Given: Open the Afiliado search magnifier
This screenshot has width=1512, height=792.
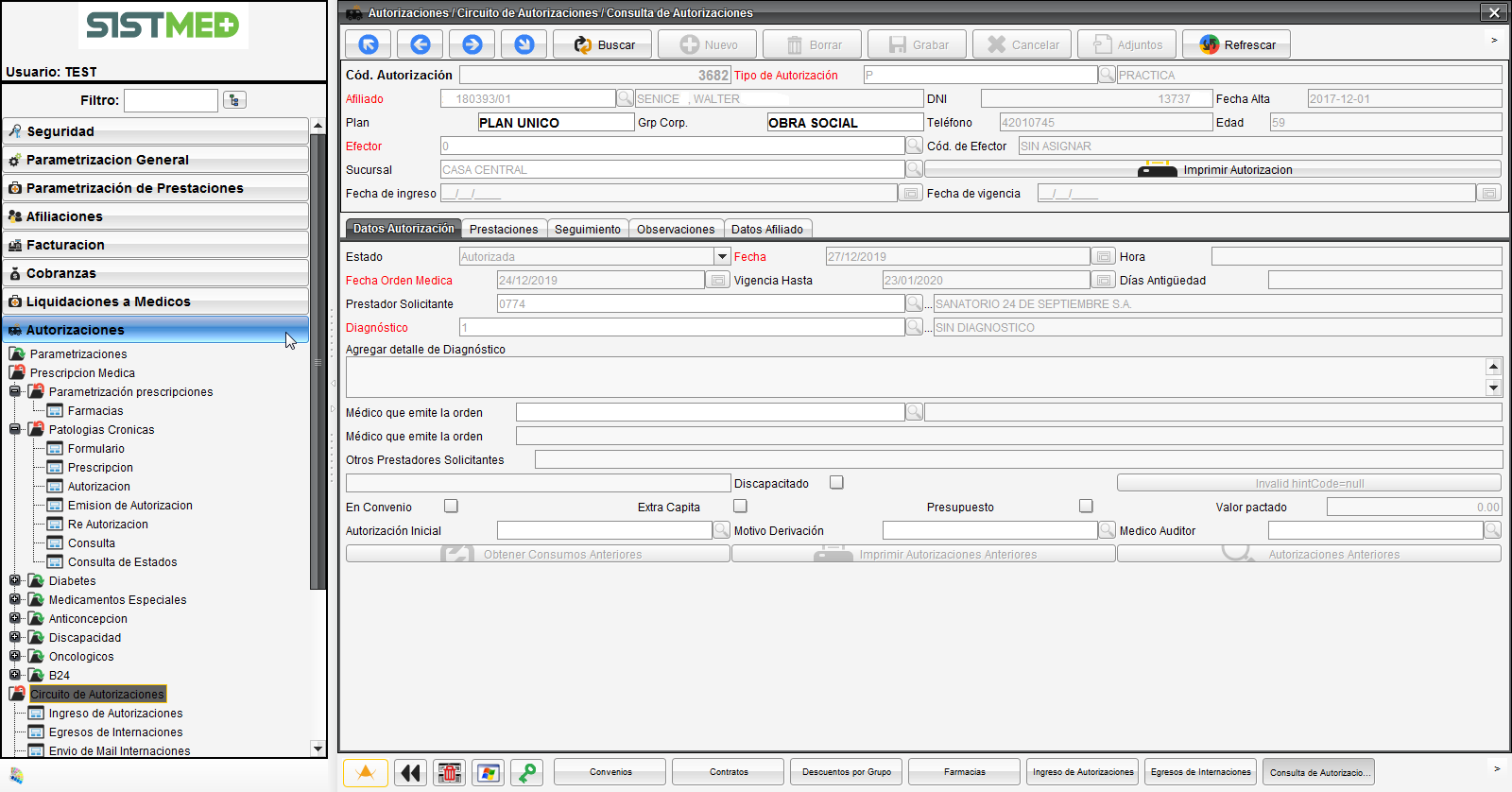Looking at the screenshot, I should pos(625,98).
